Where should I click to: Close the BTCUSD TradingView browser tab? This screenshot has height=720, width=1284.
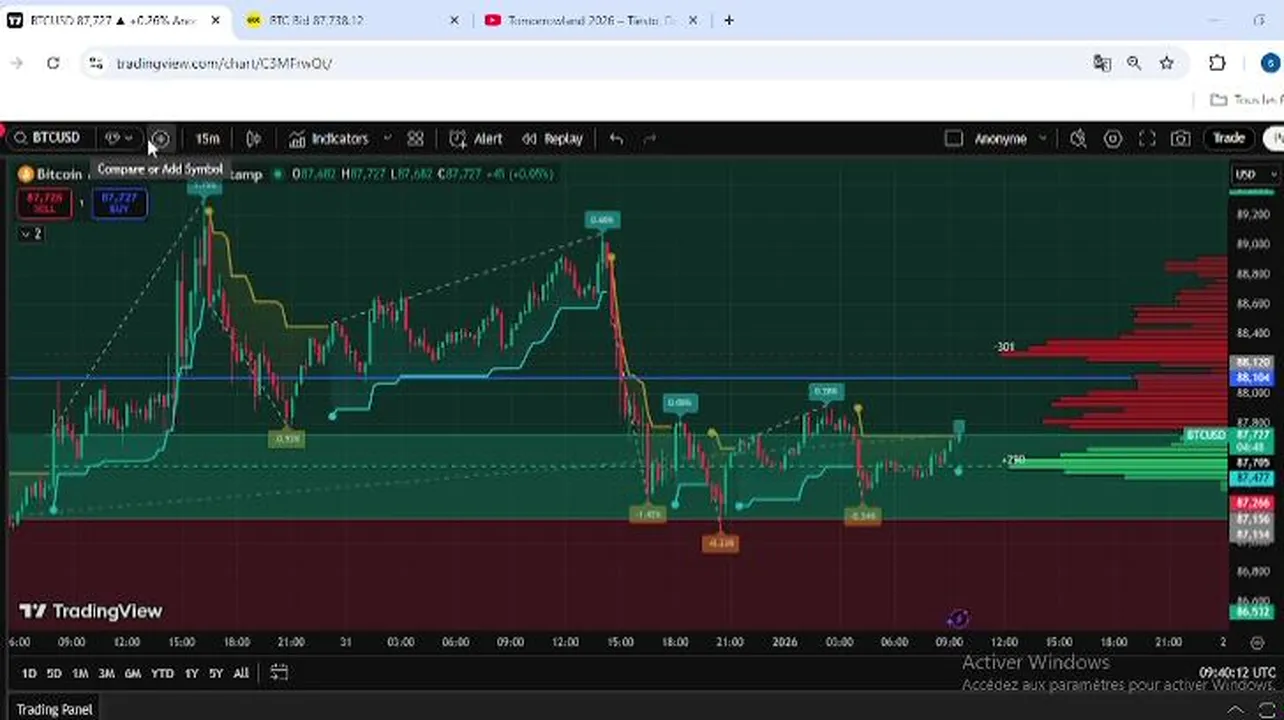click(x=215, y=20)
